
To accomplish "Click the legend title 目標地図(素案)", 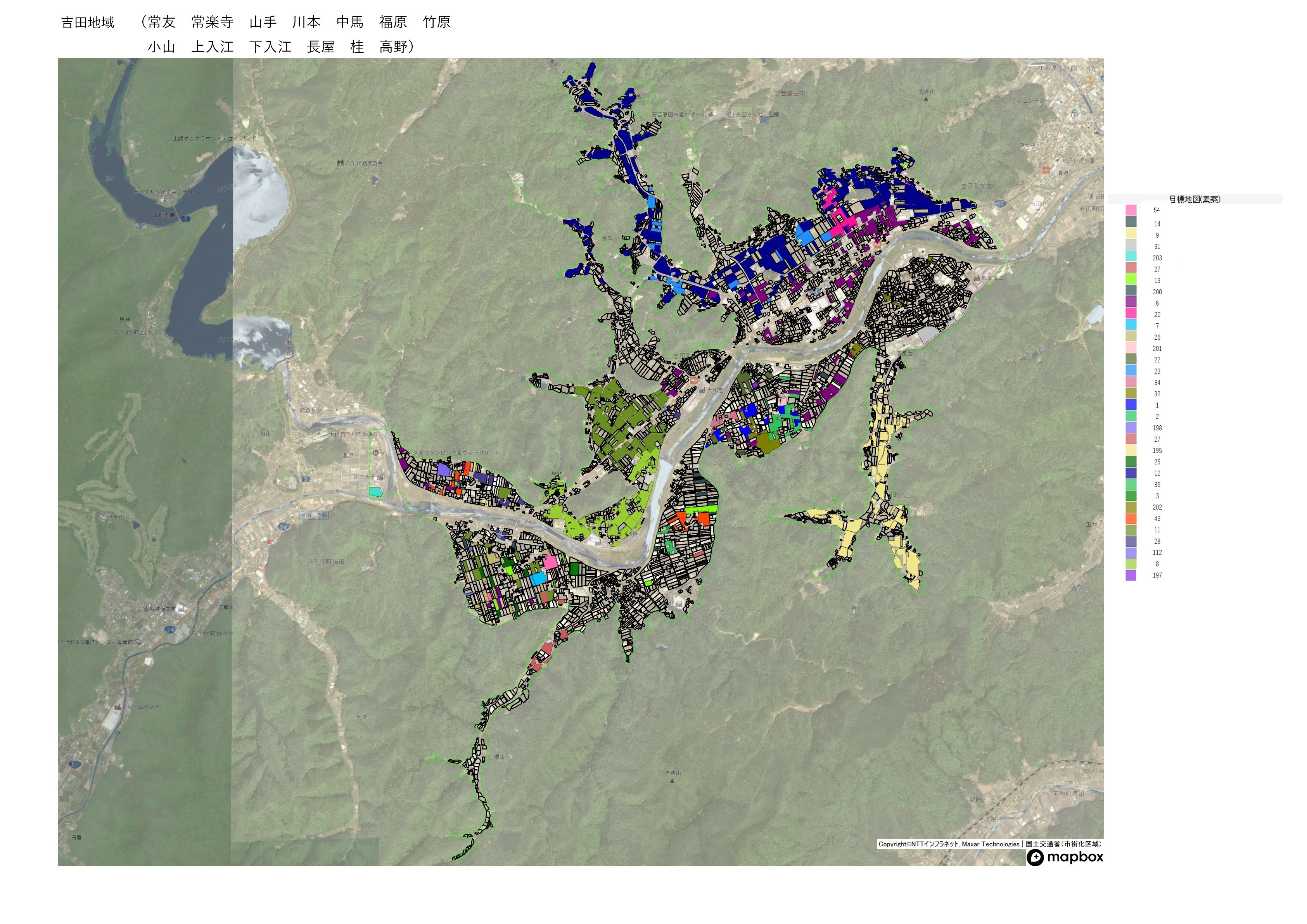I will [x=1194, y=199].
